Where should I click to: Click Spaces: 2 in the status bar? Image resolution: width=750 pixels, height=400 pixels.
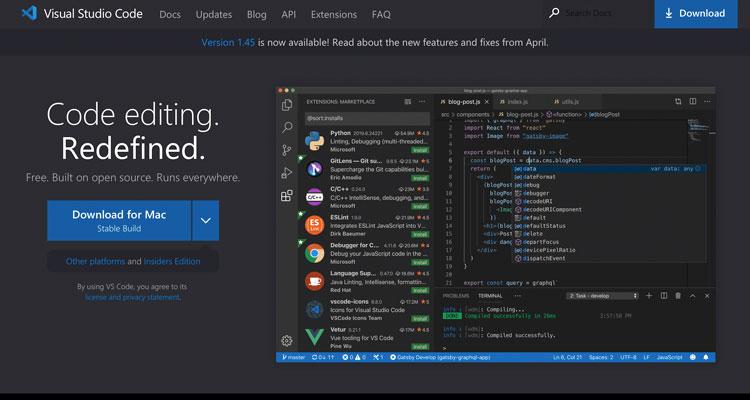coord(601,357)
